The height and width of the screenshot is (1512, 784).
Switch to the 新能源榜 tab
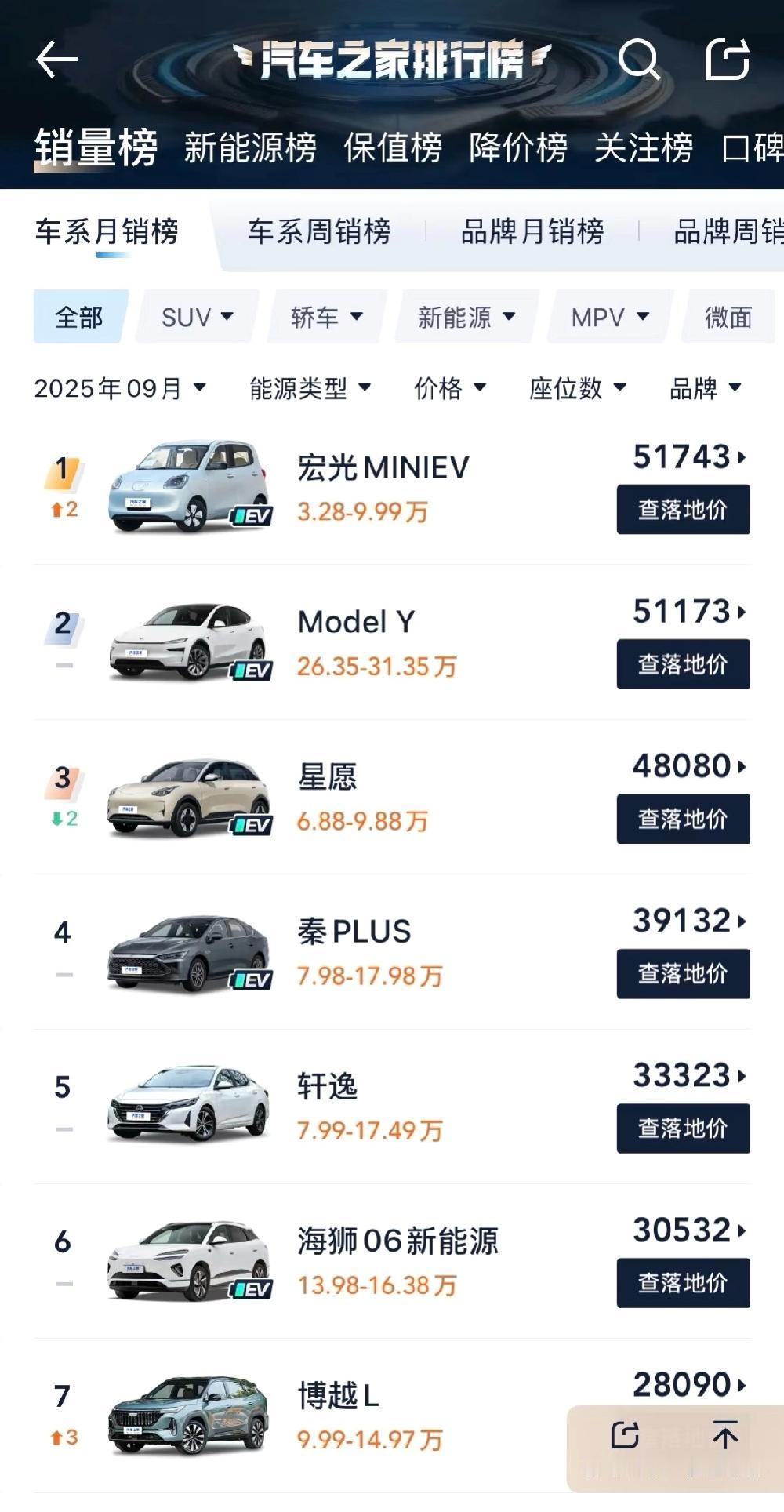tap(250, 147)
